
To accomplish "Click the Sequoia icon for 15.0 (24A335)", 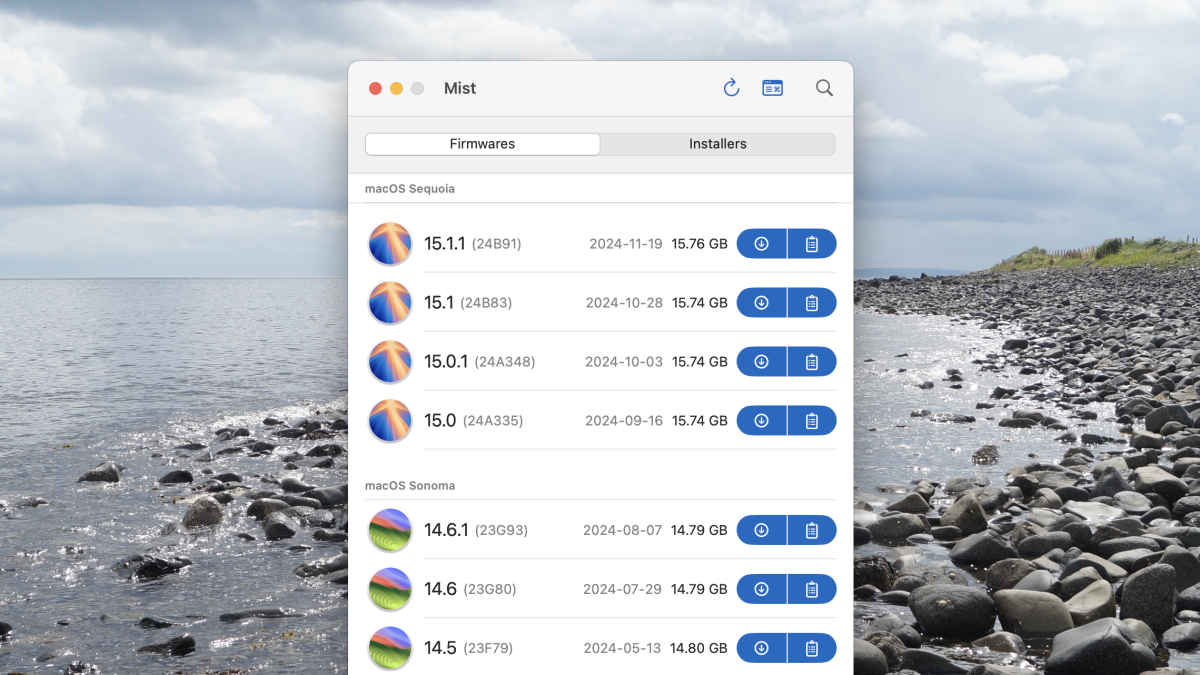I will pos(390,421).
